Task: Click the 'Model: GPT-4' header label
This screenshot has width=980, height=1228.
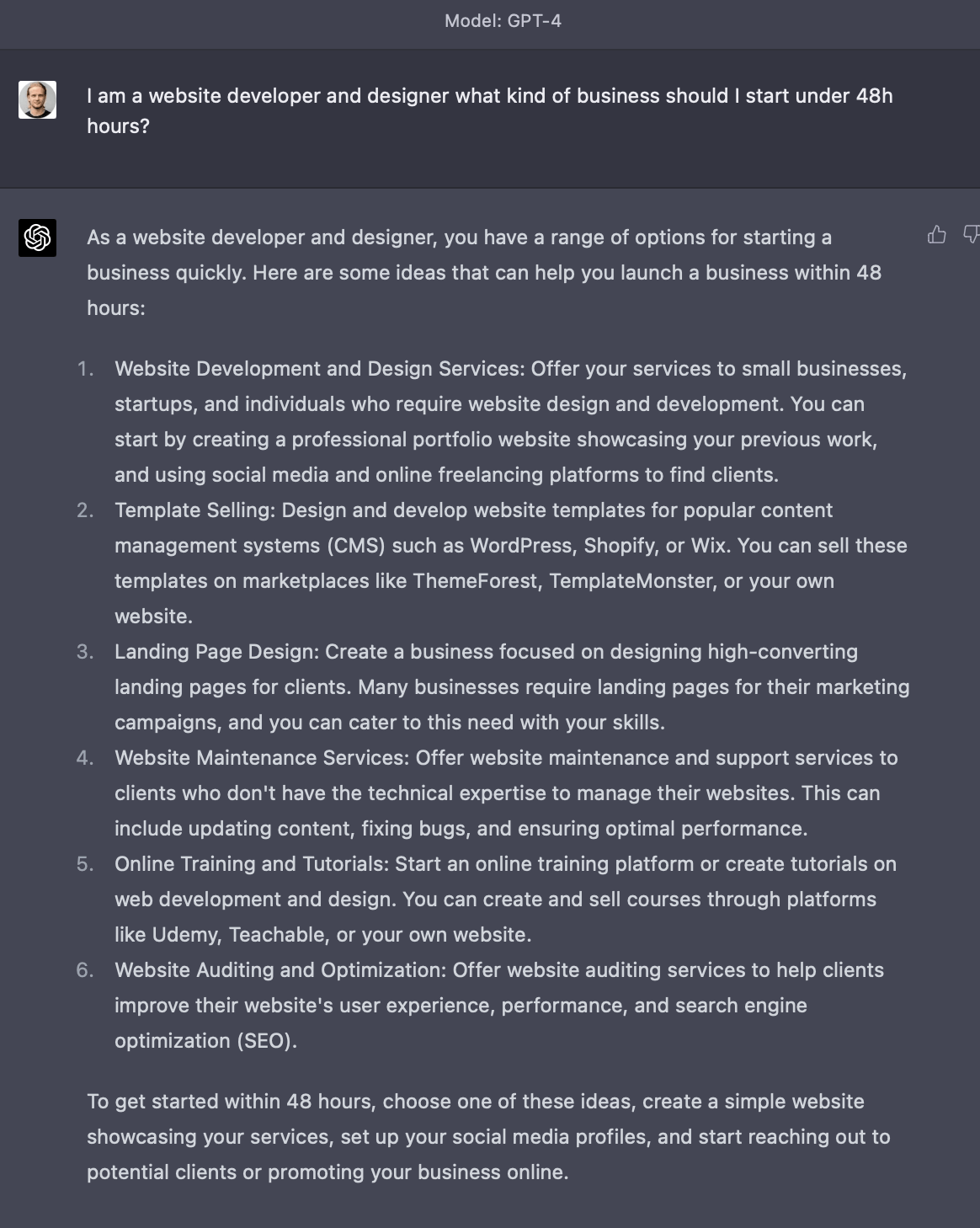Action: tap(503, 21)
